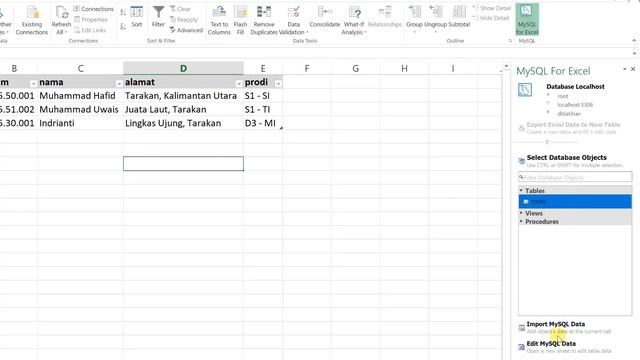
Task: Select the highlighted table under Tables
Action: (575, 202)
